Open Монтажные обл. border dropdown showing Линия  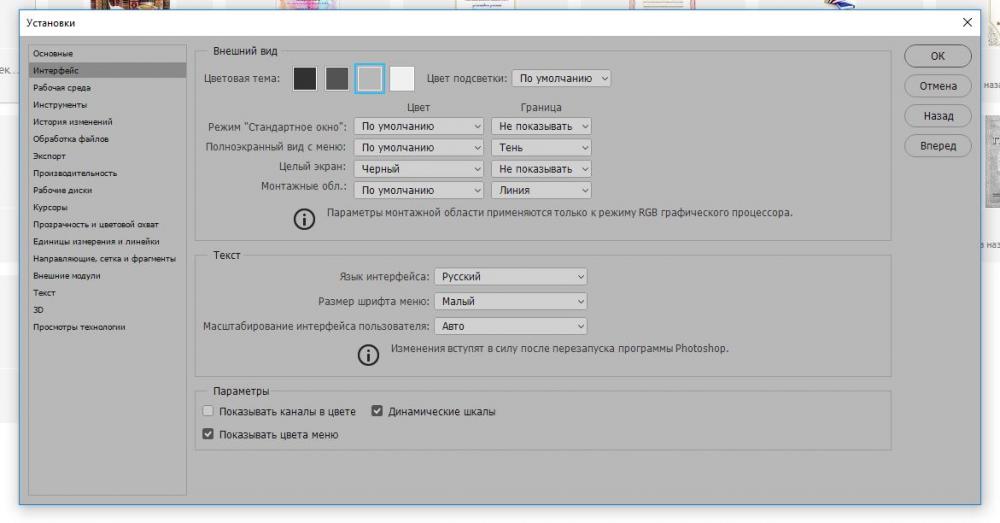pos(541,190)
